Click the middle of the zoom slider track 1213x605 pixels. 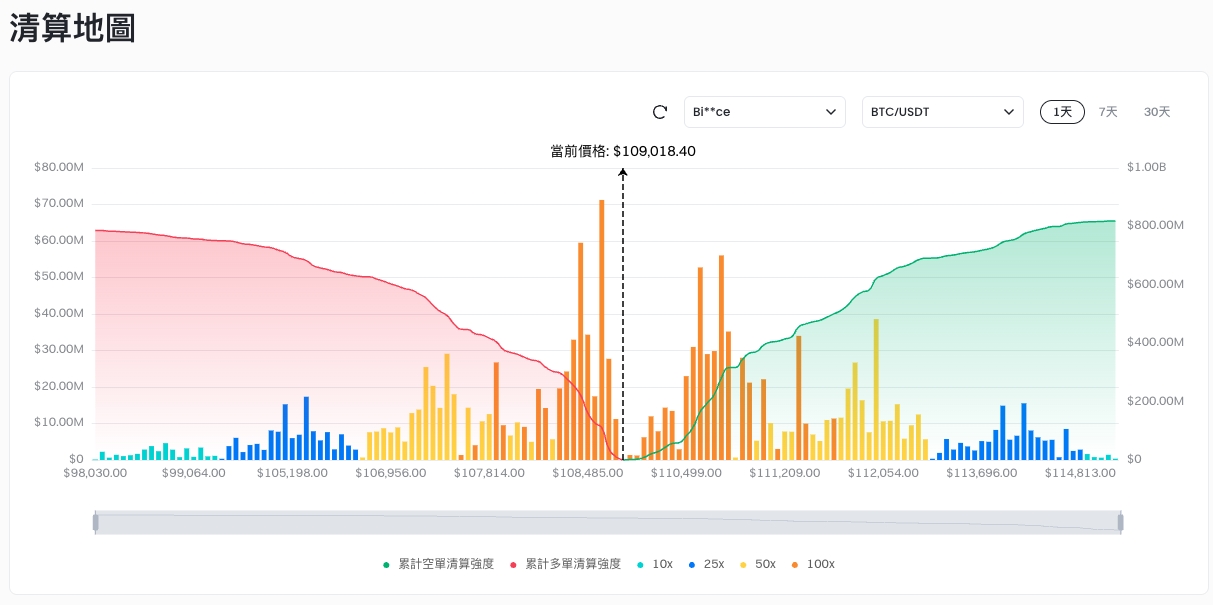608,522
